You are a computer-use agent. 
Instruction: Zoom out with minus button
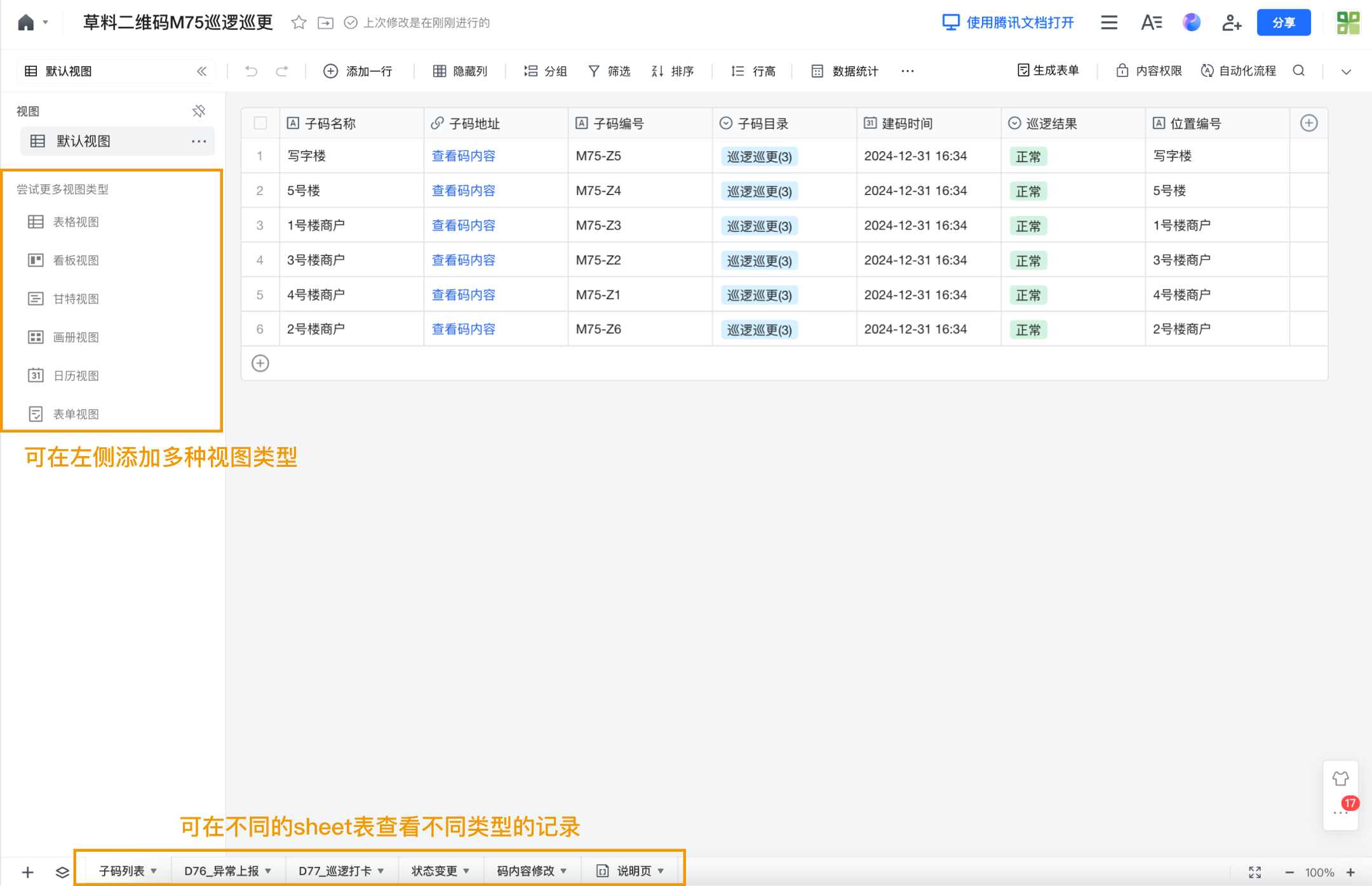tap(1289, 872)
